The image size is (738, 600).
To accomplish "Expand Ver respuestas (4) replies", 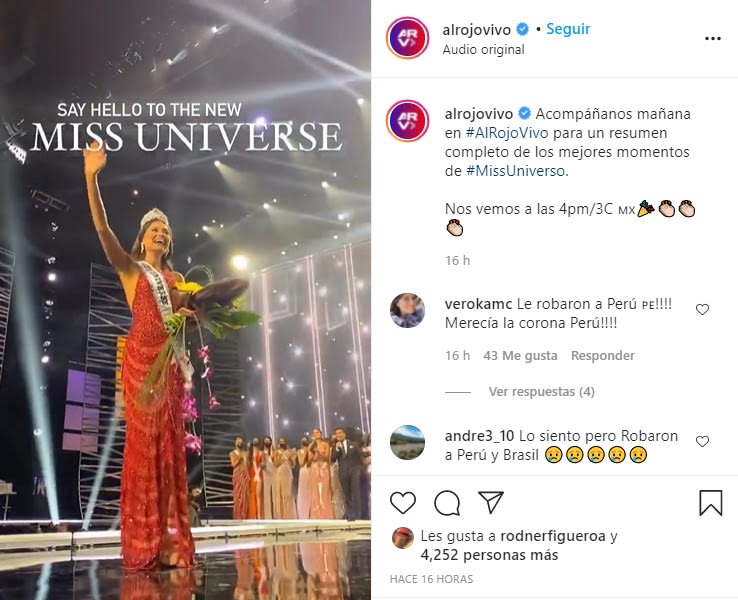I will 542,392.
